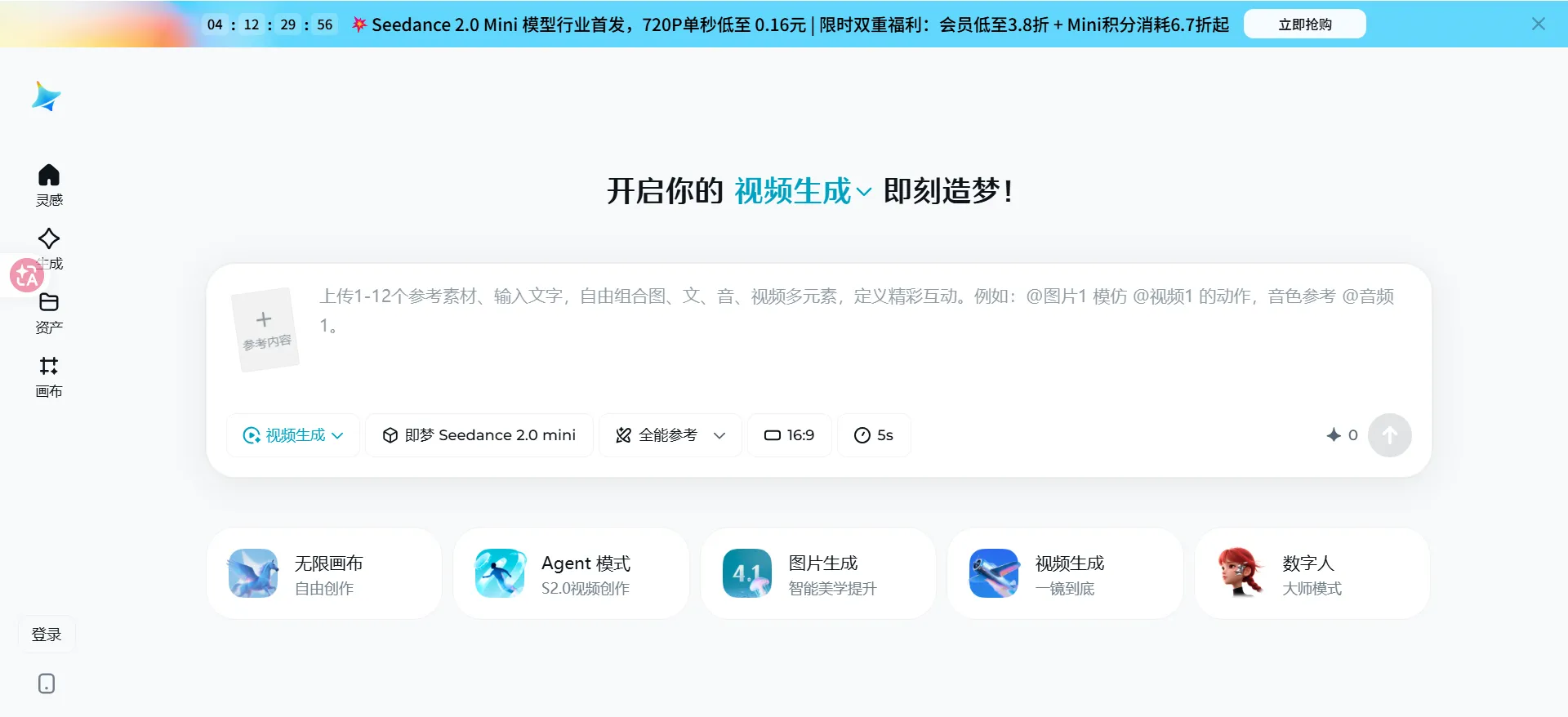Open the 画布 canvas section
This screenshot has height=717, width=1568.
[x=49, y=376]
